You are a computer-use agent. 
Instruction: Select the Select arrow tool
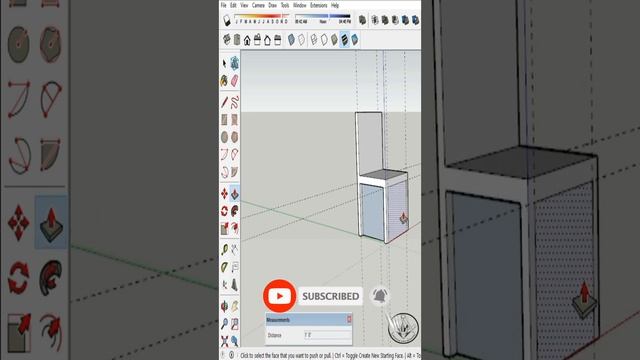pos(224,63)
